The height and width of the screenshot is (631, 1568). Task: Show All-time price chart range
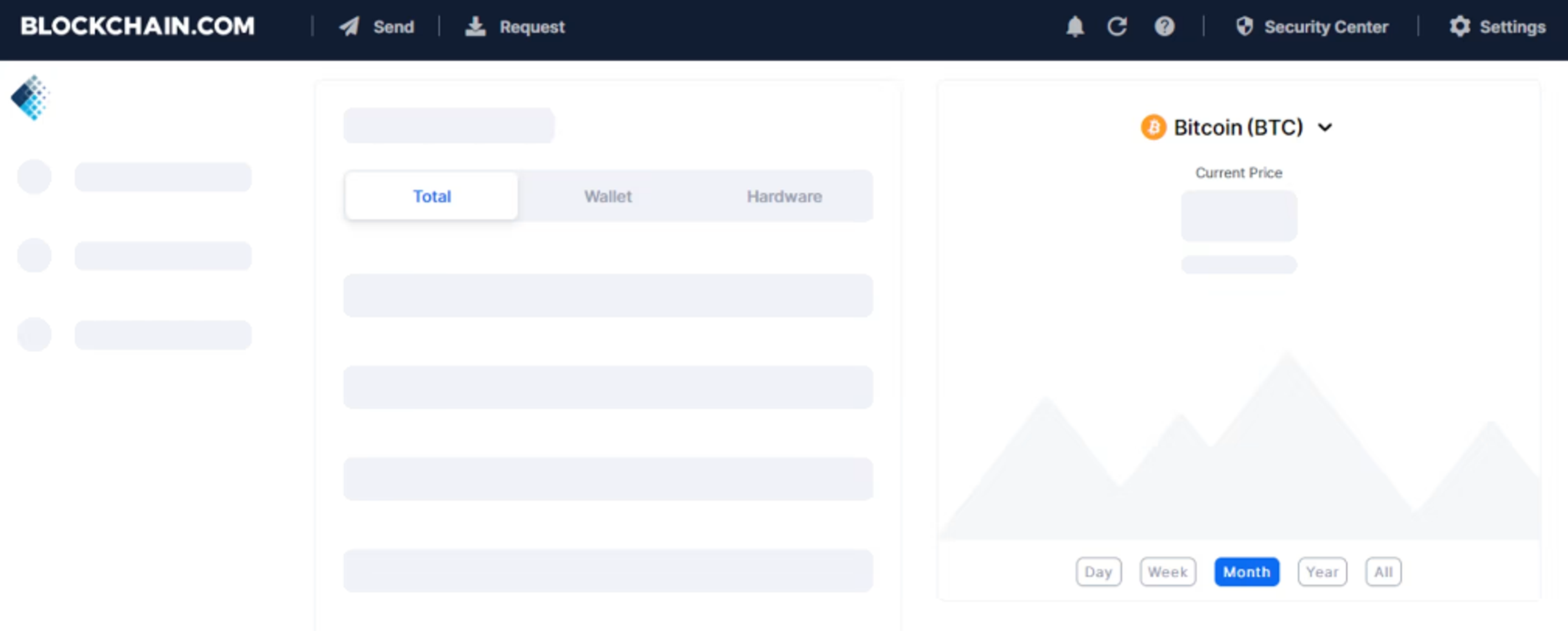tap(1383, 572)
